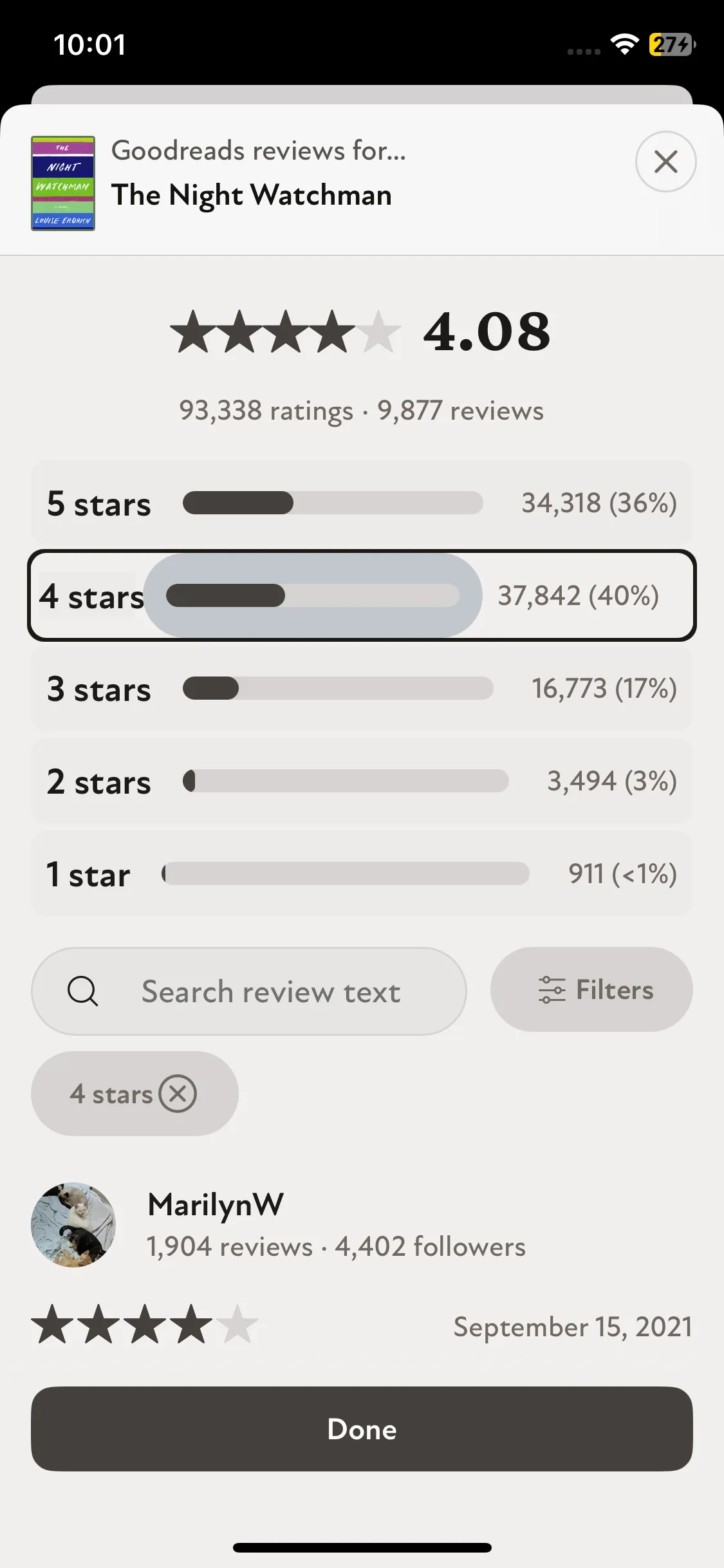Close the Goodreads reviews sheet

tap(665, 162)
